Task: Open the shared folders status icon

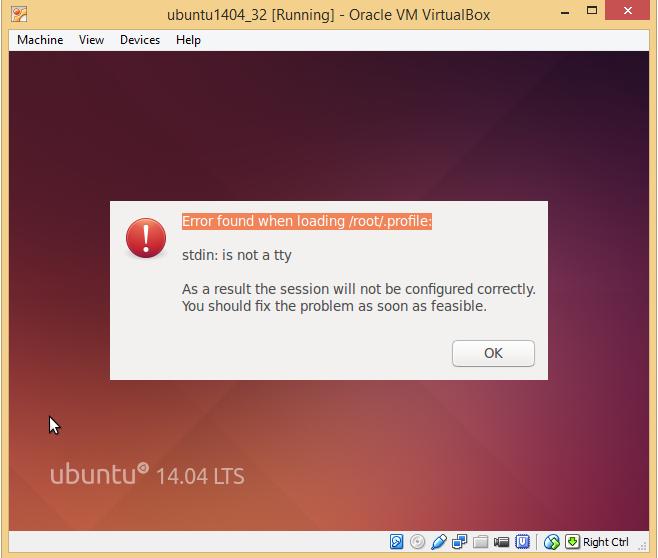Action: pyautogui.click(x=480, y=542)
